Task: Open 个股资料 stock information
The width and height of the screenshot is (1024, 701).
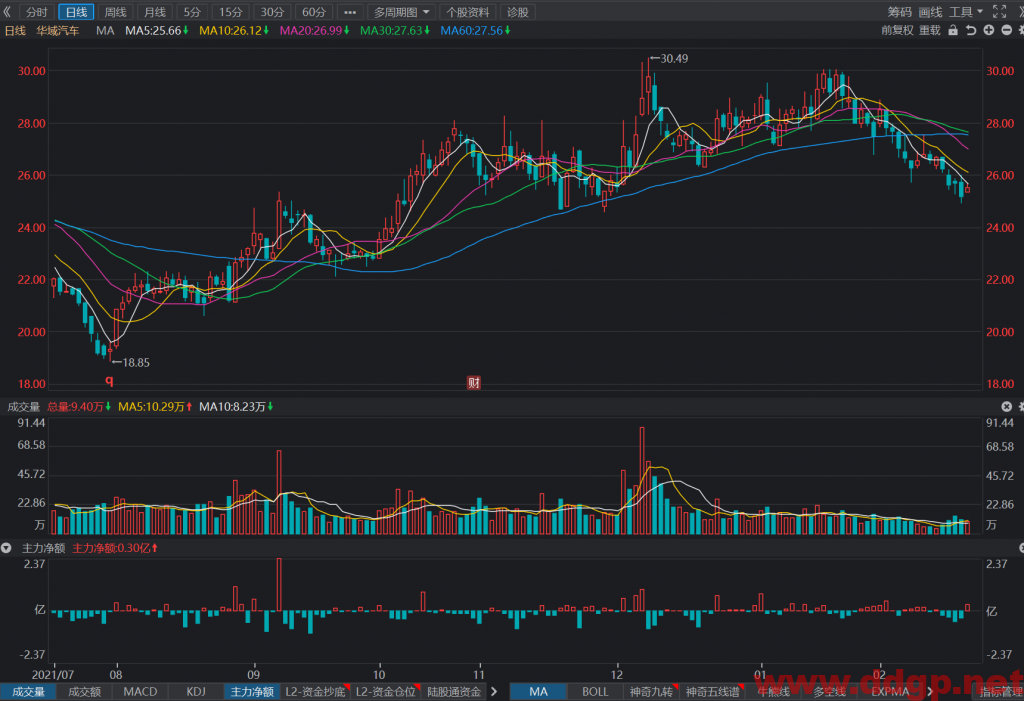Action: point(468,12)
